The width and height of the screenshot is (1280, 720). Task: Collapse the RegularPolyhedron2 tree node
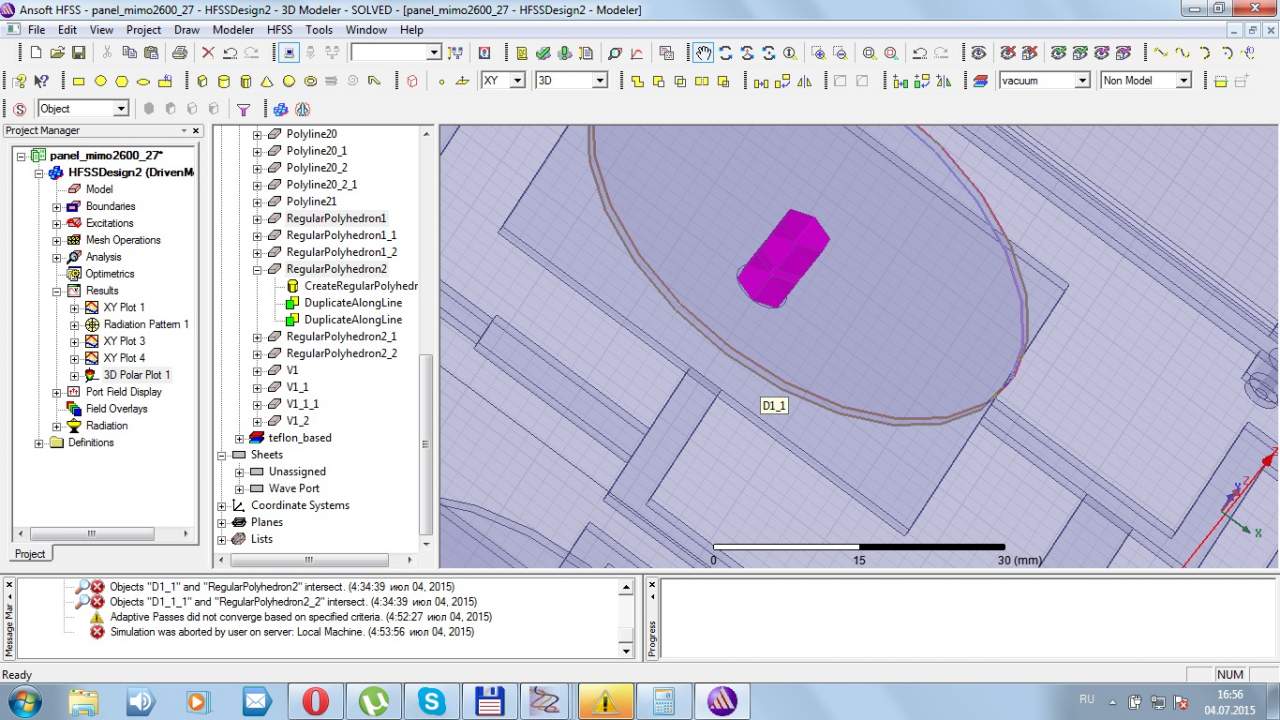(x=257, y=269)
